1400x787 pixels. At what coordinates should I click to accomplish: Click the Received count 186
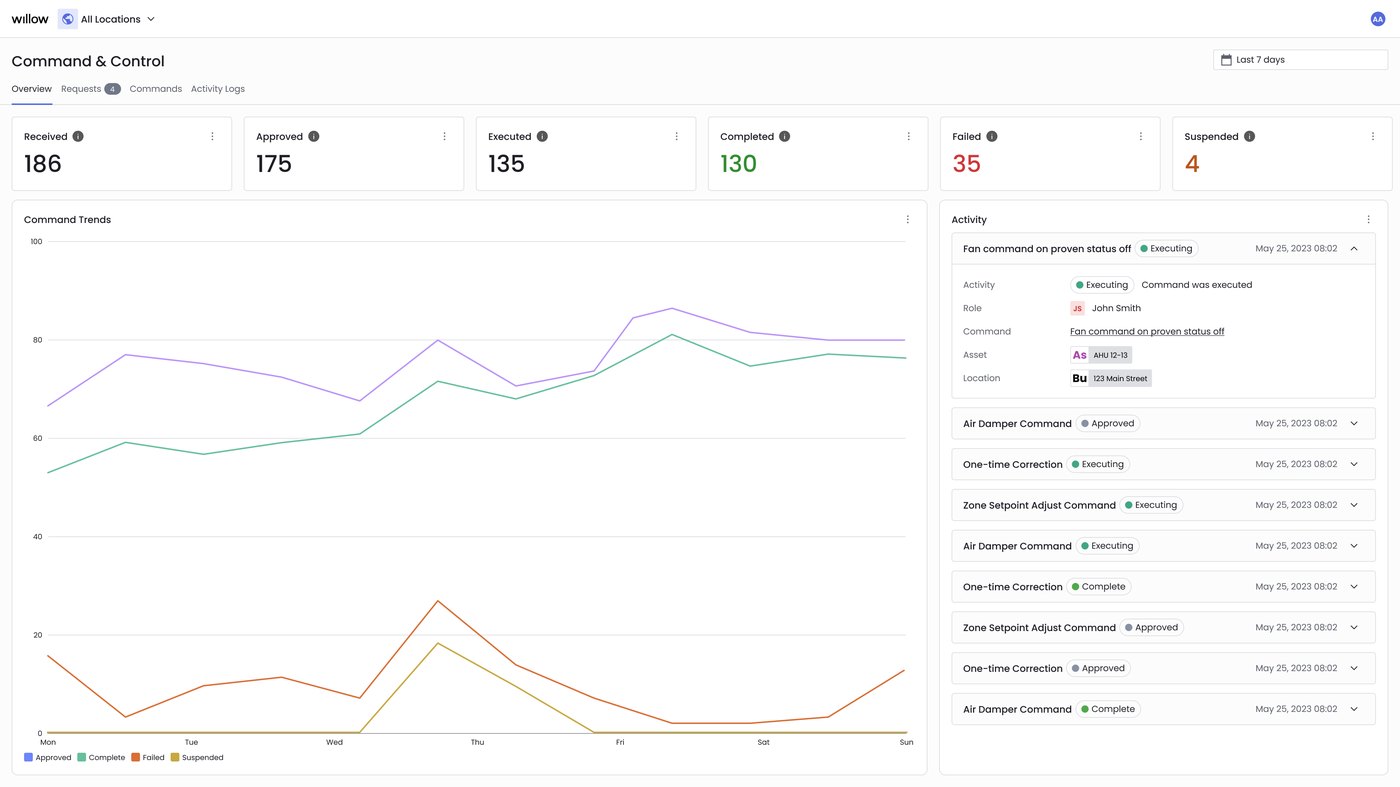coord(43,164)
